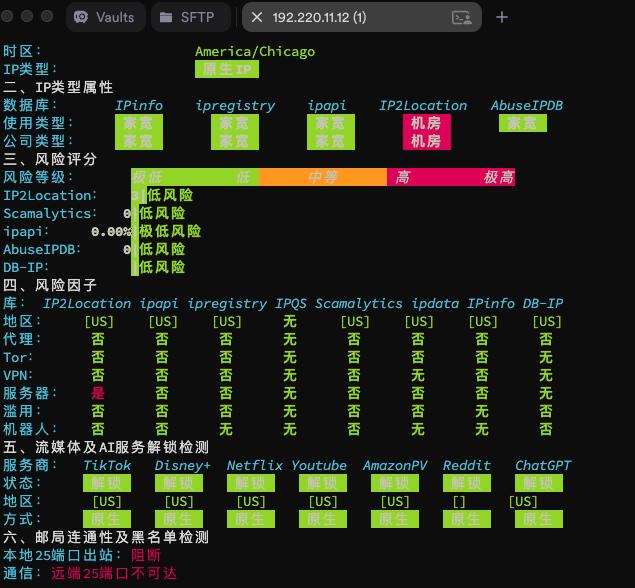Click "AbuseIPDB" in the 数据库 header row
This screenshot has height=588, width=635.
pyautogui.click(x=527, y=105)
